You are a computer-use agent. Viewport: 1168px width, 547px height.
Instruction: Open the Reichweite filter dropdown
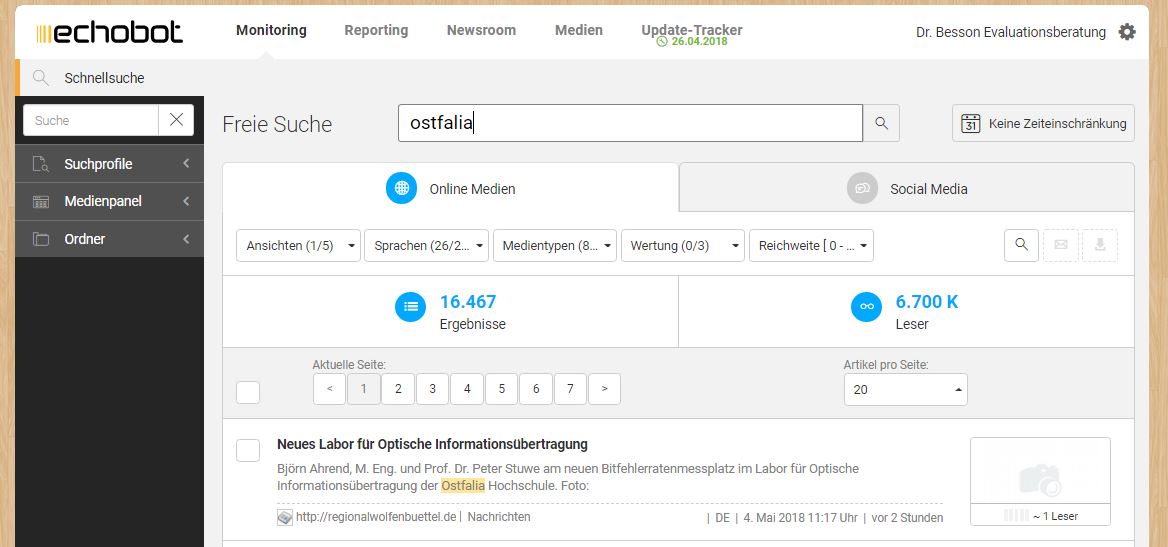[x=811, y=245]
